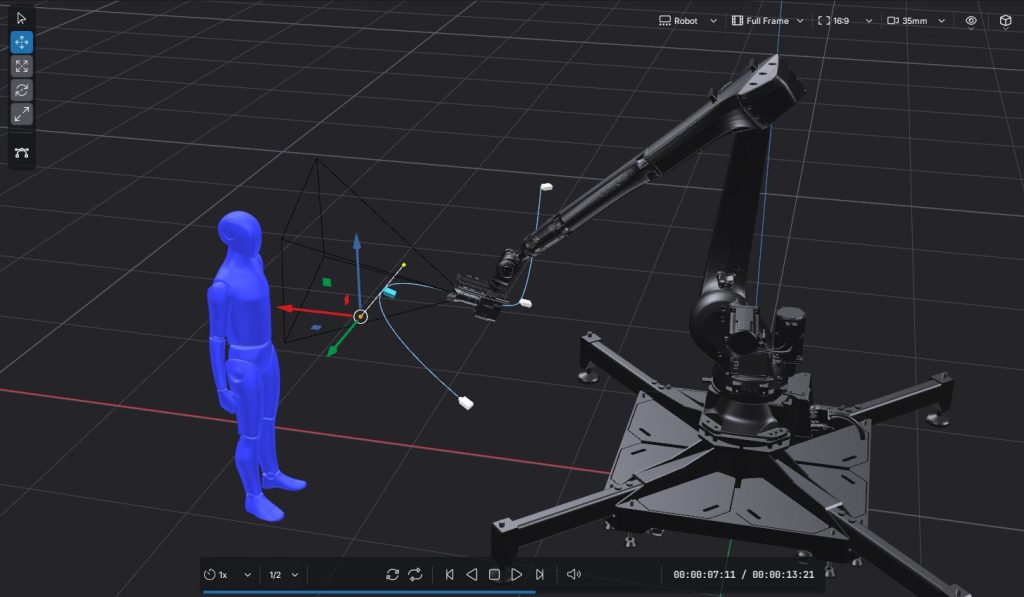Viewport: 1024px width, 597px height.
Task: Toggle the 3D object display cube icon
Action: coord(1004,20)
